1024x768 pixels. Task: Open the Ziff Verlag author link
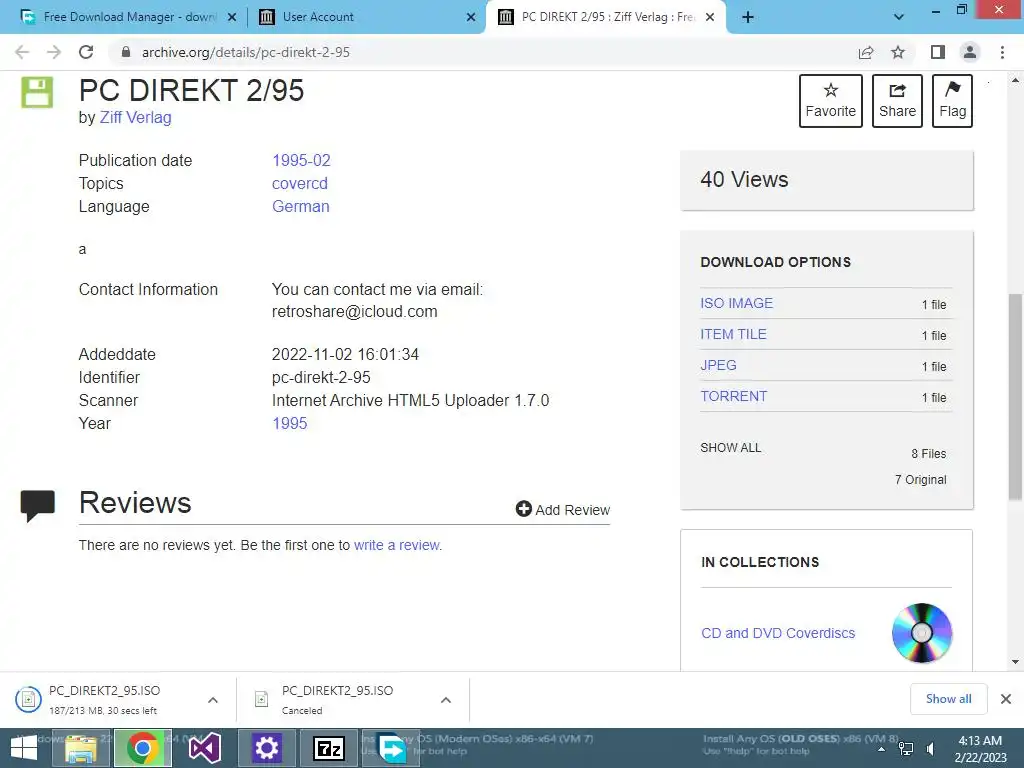tap(135, 118)
